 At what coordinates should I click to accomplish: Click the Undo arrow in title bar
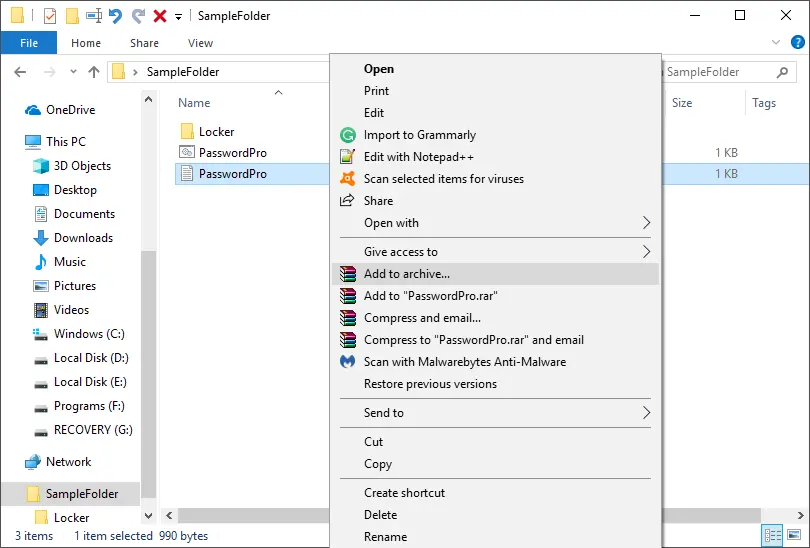[x=115, y=16]
